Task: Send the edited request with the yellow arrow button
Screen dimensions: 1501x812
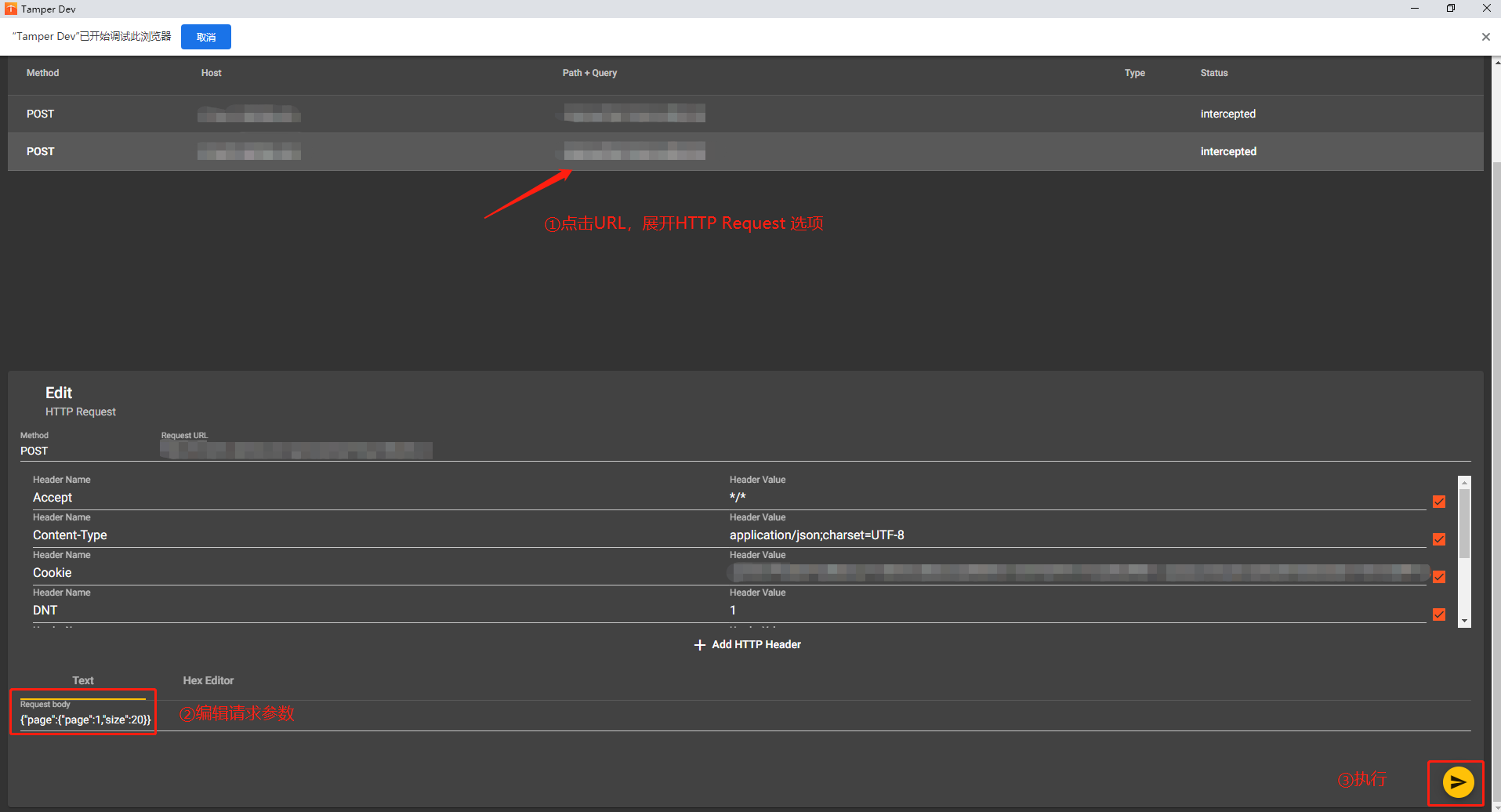Action: 1458,782
